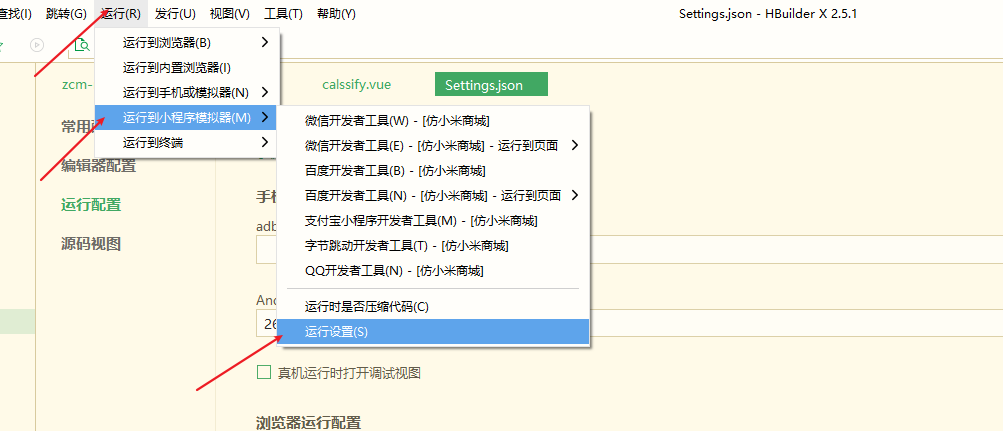The image size is (1003, 431).
Task: Select 运行设置(S) menu entry
Action: tap(433, 332)
